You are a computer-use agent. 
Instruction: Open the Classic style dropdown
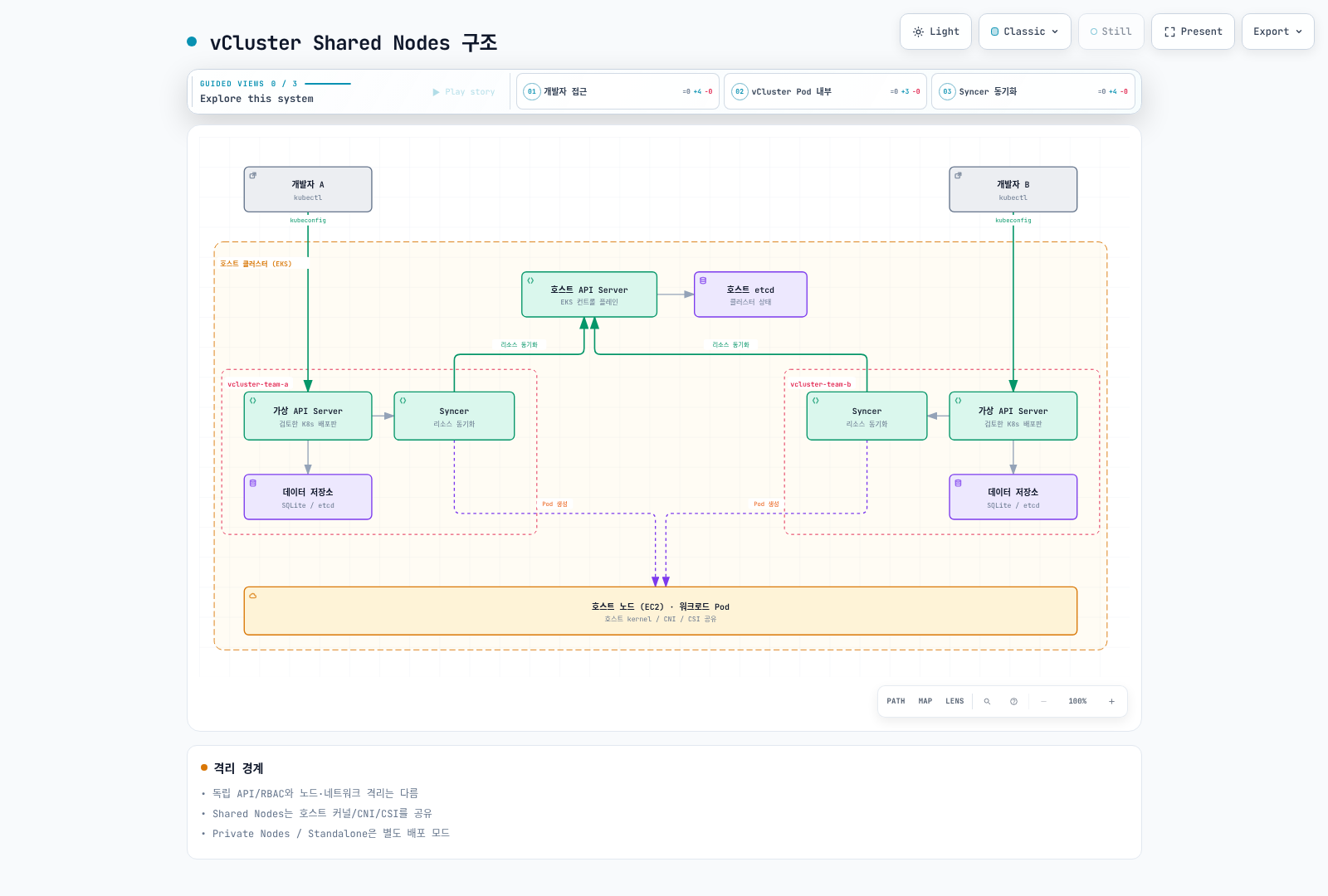point(1024,32)
